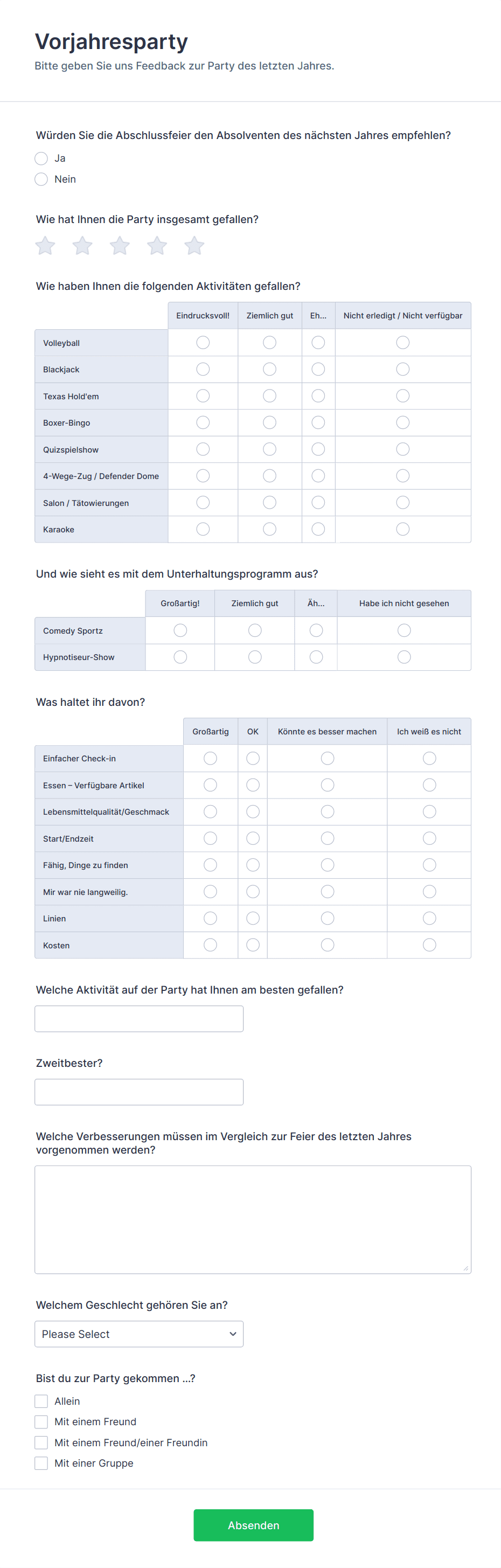Rate Kosten as 'Könnte es besser machen'
This screenshot has width=501, height=1568.
point(328,945)
